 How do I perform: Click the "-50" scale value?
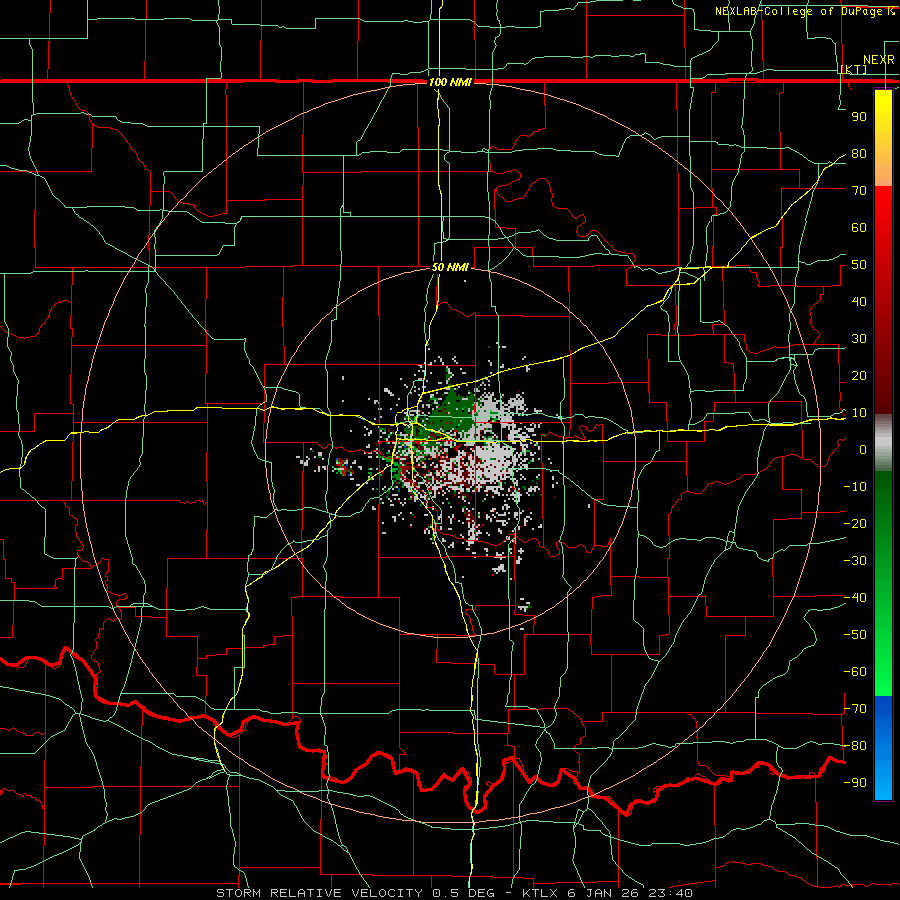click(855, 635)
